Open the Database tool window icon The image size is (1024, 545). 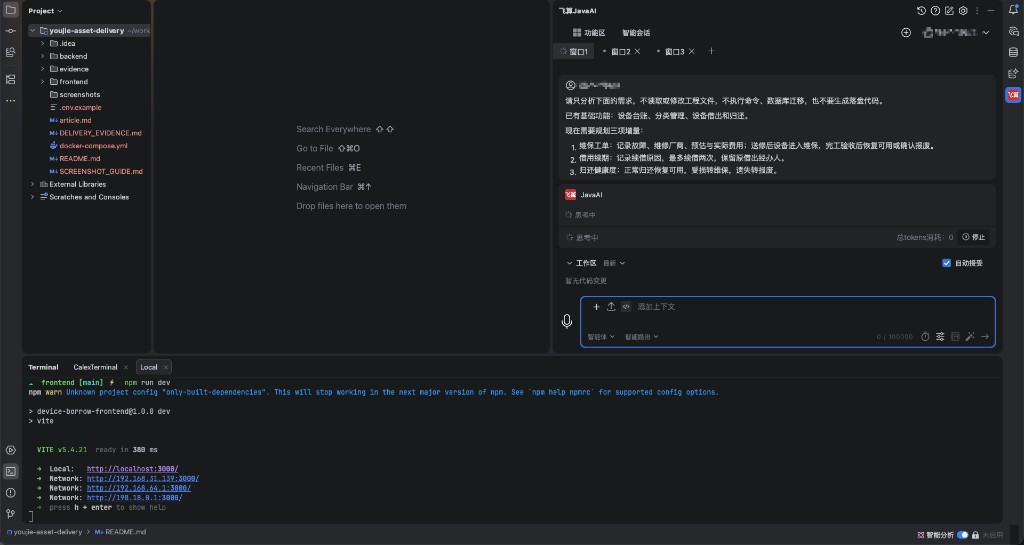click(1013, 52)
